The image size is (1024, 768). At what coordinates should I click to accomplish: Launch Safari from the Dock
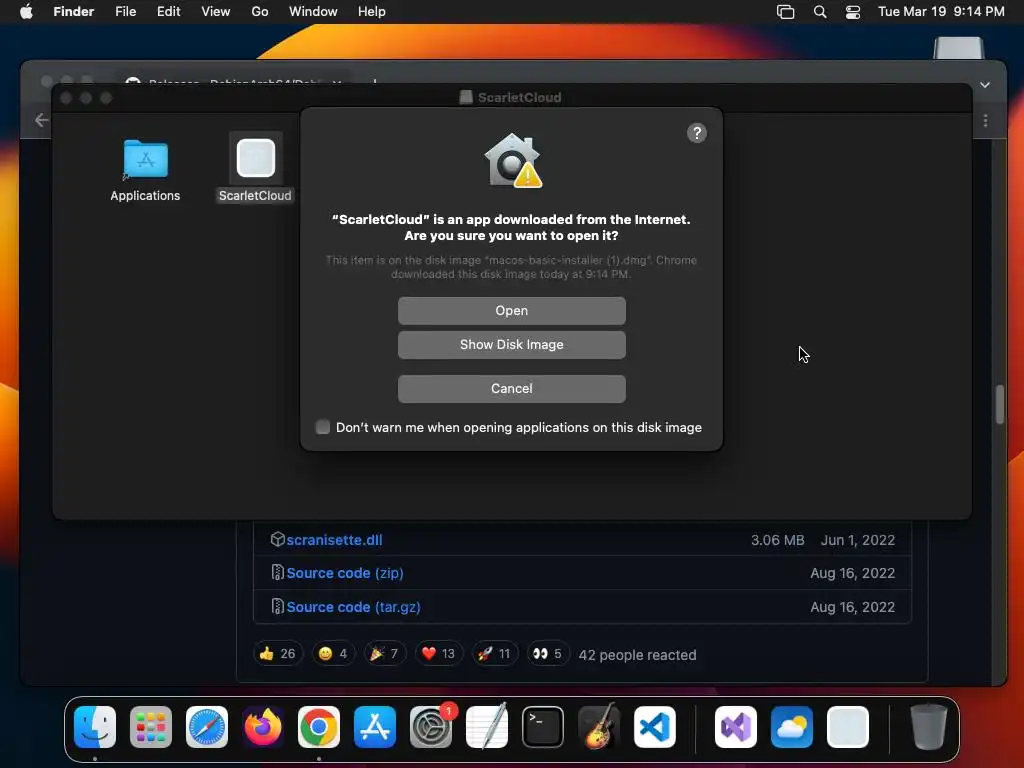click(x=207, y=727)
